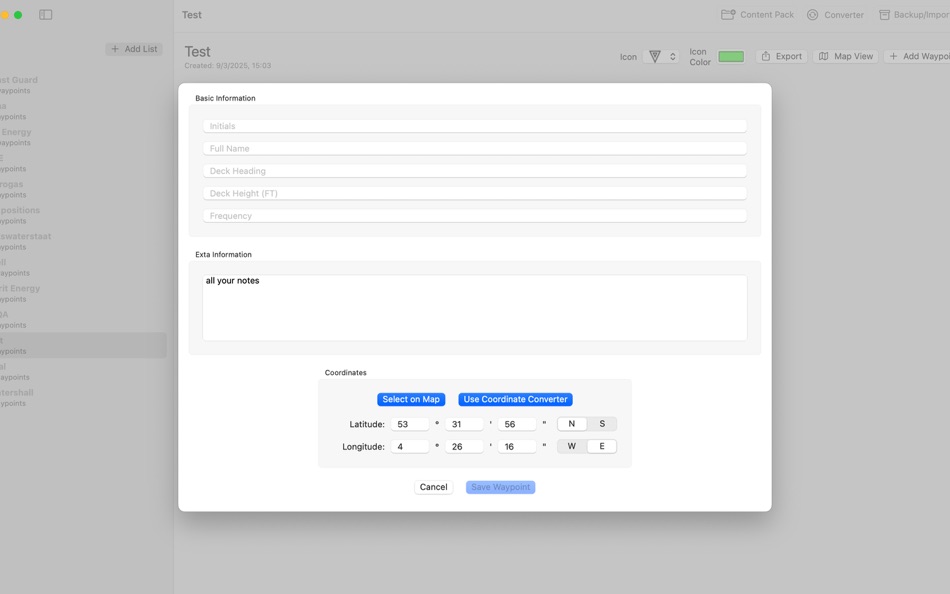950x594 pixels.
Task: Click into the notes text area
Action: pyautogui.click(x=474, y=307)
